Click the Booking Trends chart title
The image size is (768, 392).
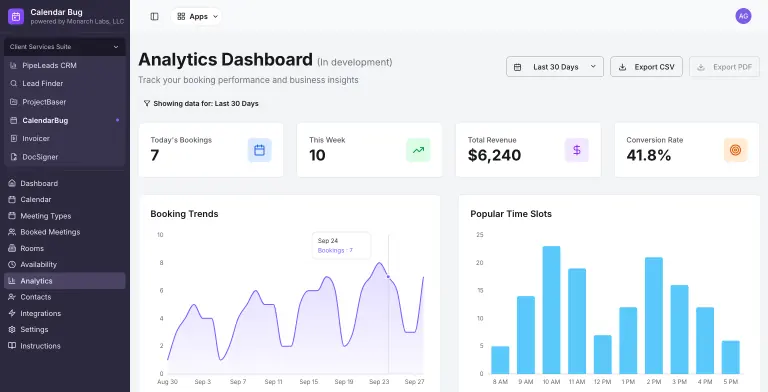184,214
